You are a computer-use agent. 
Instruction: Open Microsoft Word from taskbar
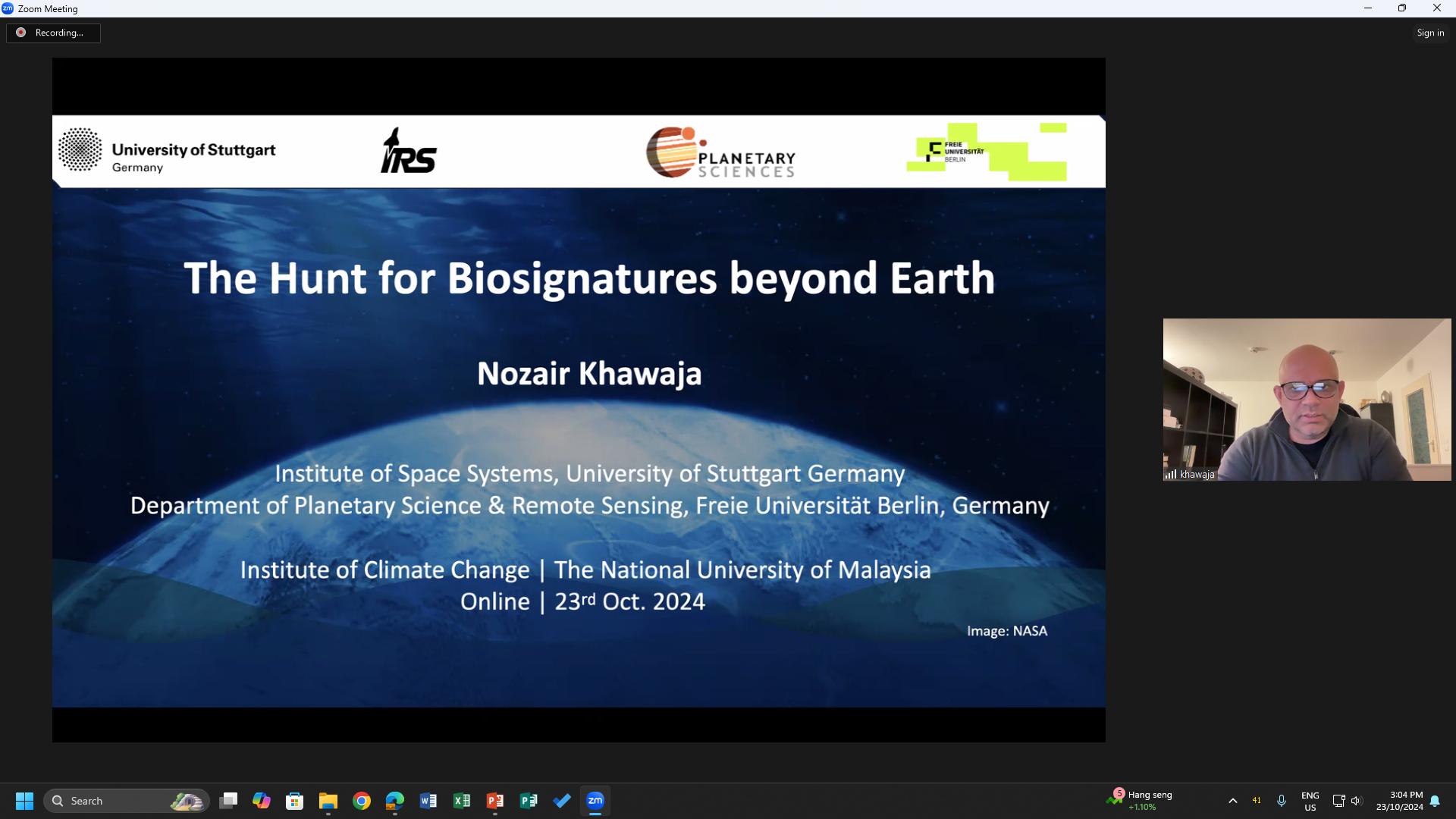[428, 801]
